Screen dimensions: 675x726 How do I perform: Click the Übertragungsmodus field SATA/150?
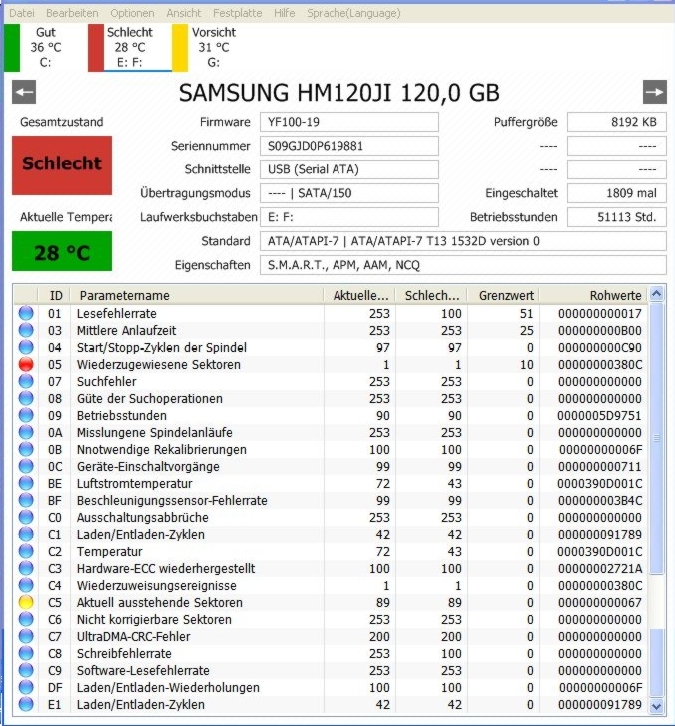click(349, 193)
